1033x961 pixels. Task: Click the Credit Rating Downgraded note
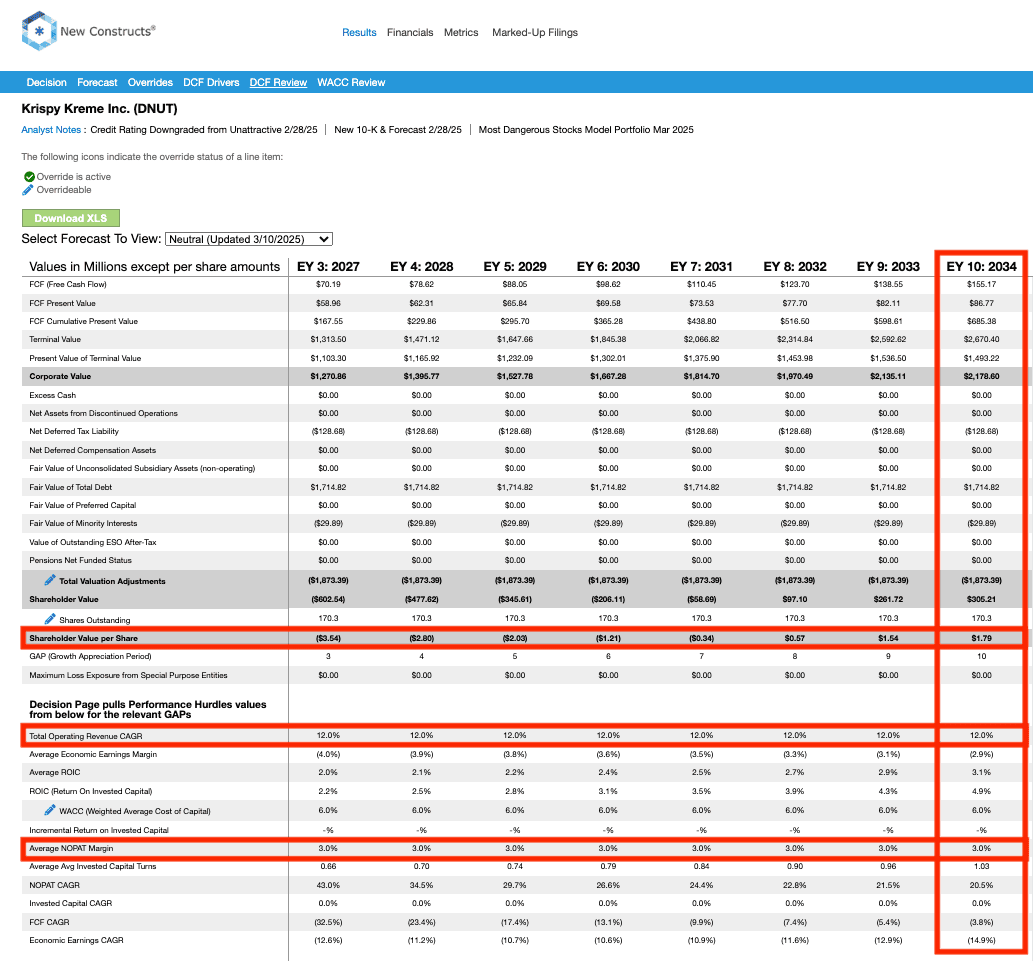coord(204,130)
